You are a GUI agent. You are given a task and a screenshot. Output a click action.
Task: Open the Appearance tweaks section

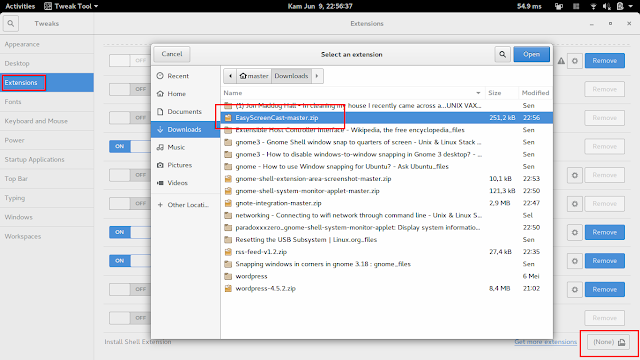coord(47,44)
